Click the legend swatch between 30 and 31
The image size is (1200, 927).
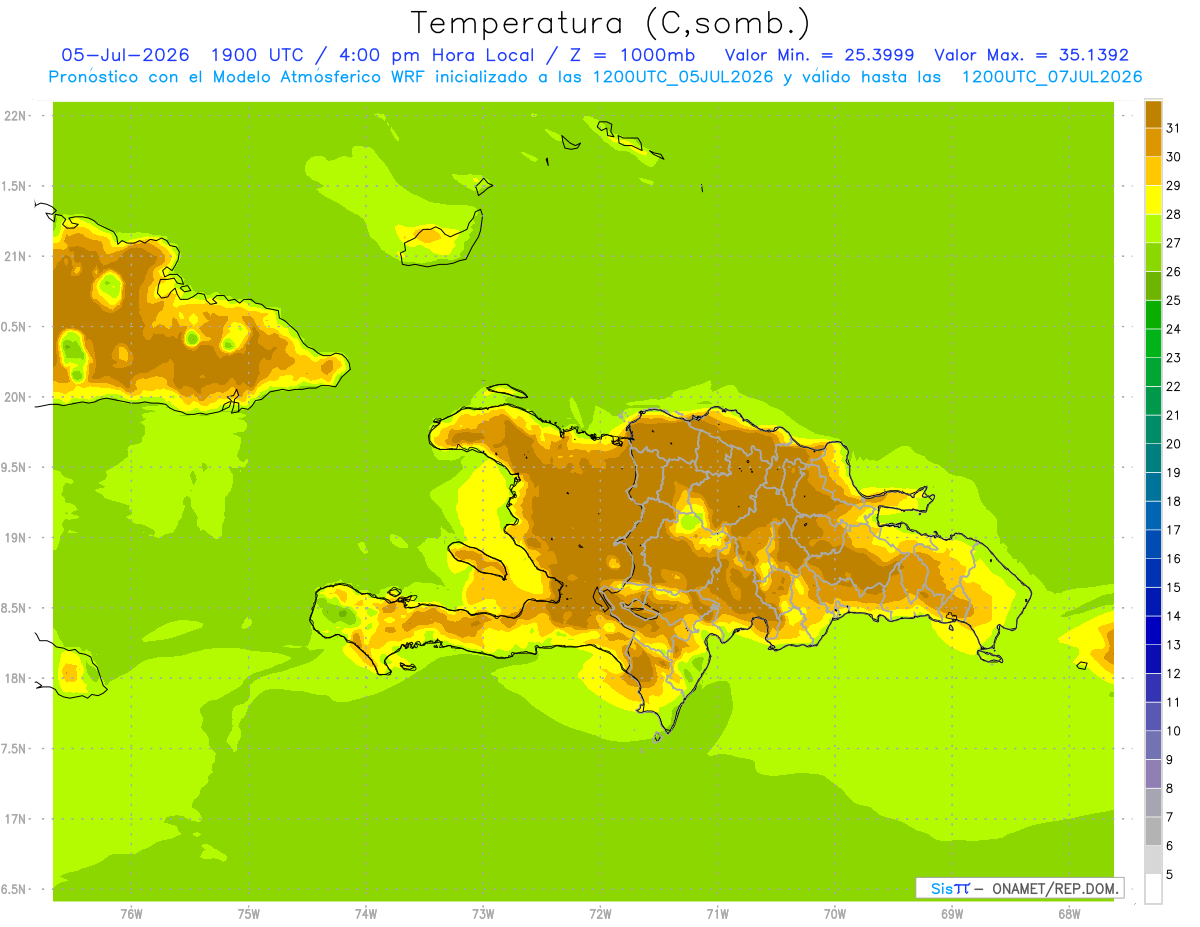click(1153, 142)
